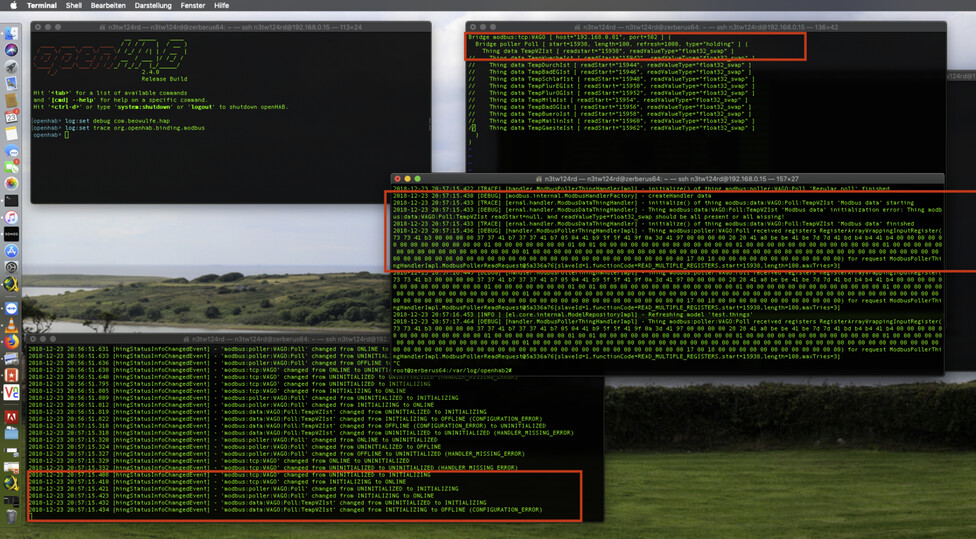Open iTunes music note icon
The image size is (976, 539).
point(11,217)
